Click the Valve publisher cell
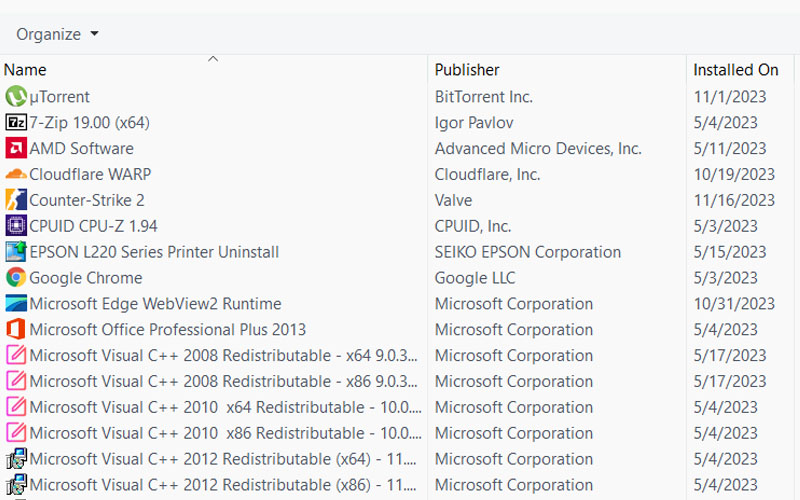This screenshot has height=500, width=800. [x=453, y=200]
